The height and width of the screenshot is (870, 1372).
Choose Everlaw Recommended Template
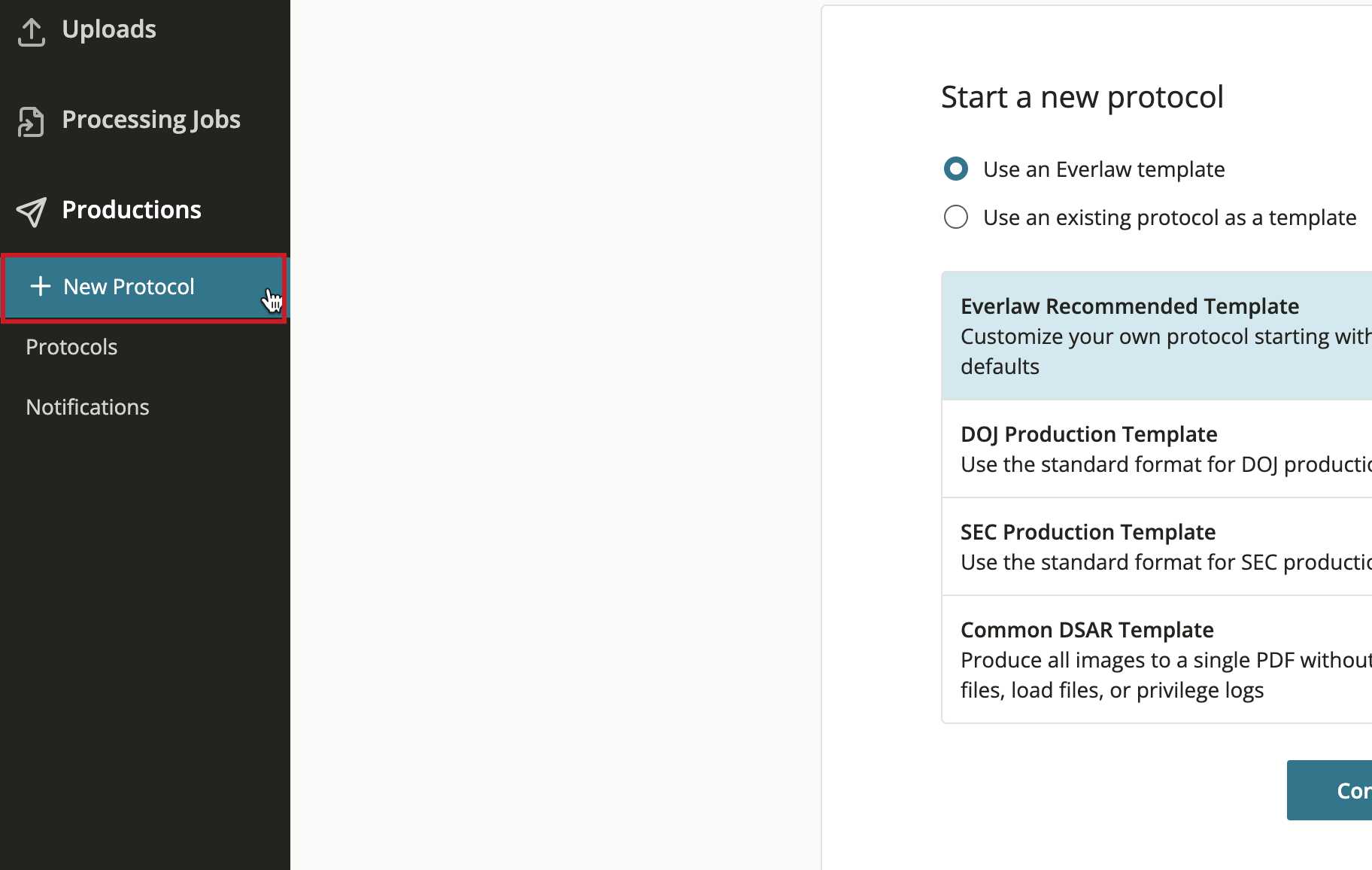[x=1157, y=336]
